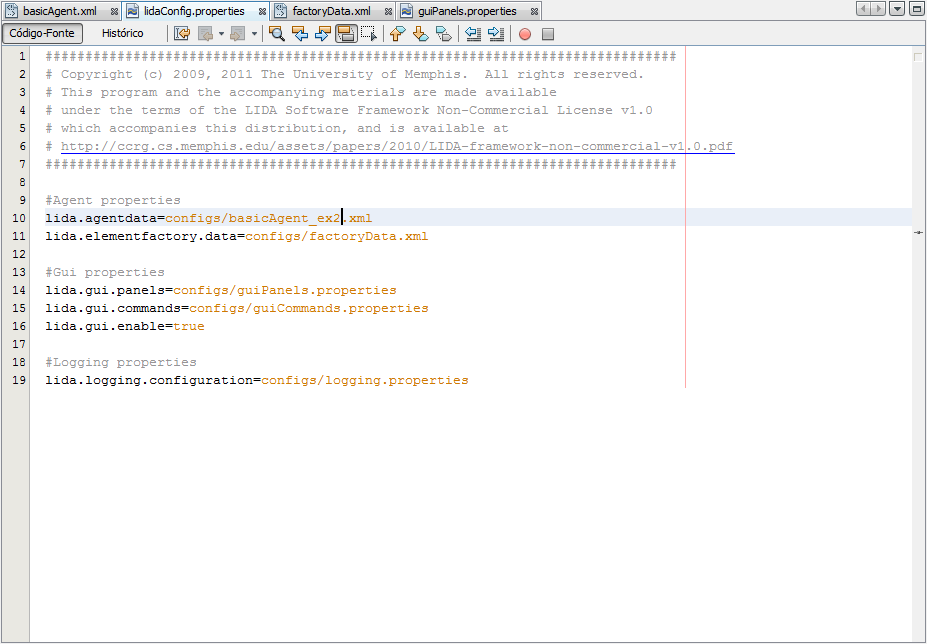Toggle Bookmark on current line

443,33
